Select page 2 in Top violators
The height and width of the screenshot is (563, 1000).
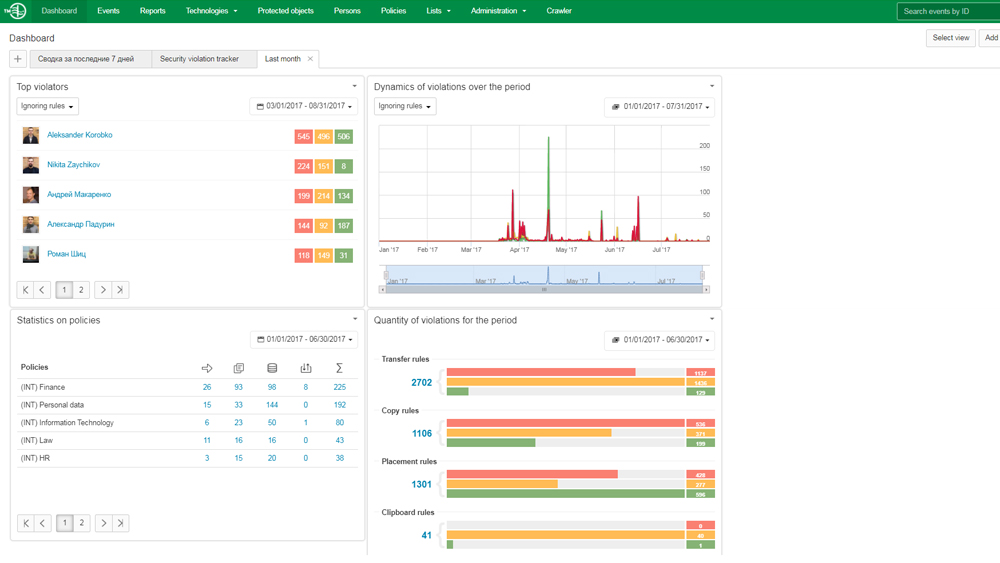point(81,290)
